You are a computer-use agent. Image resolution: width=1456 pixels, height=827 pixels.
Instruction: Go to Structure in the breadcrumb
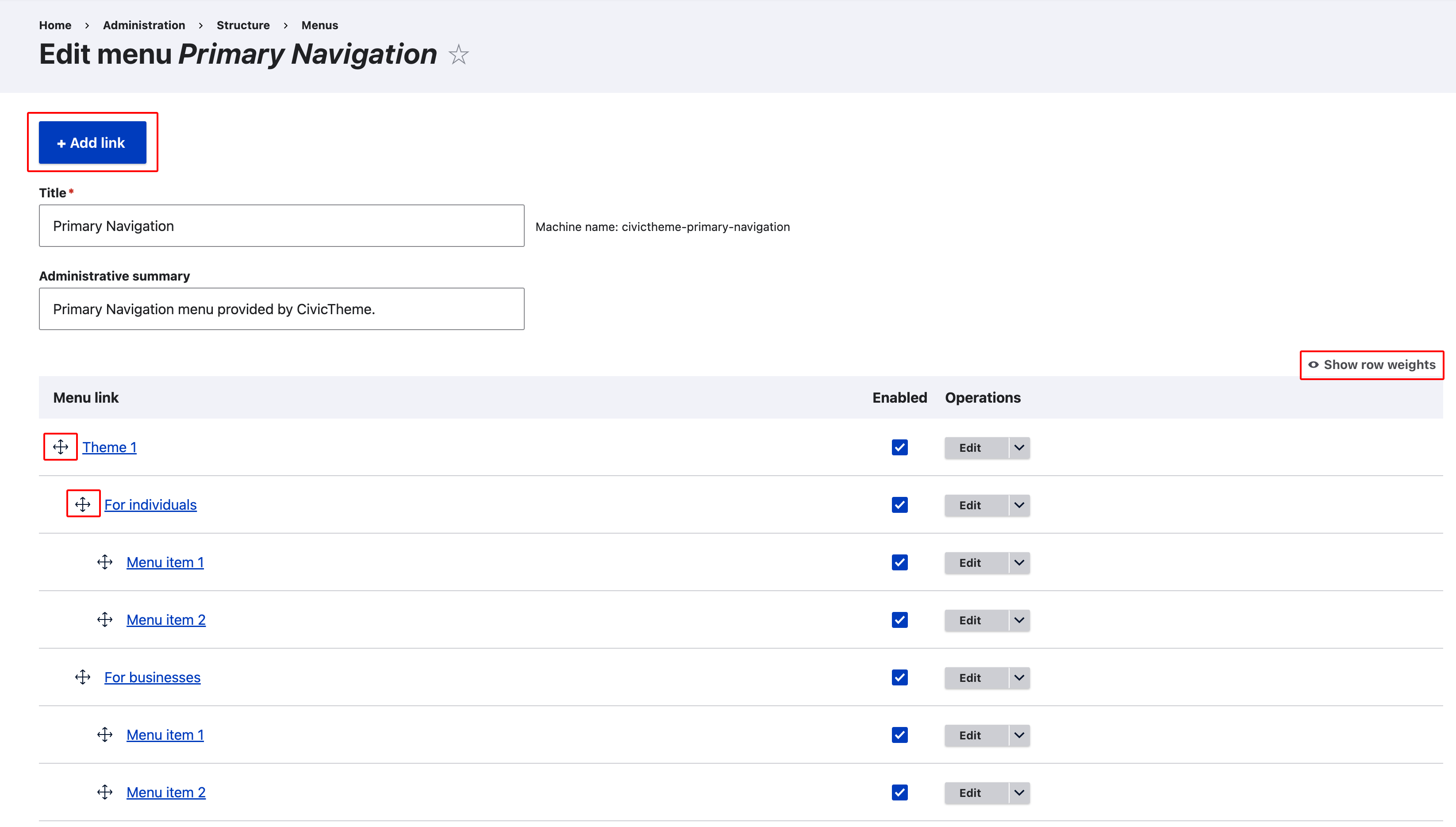[243, 25]
